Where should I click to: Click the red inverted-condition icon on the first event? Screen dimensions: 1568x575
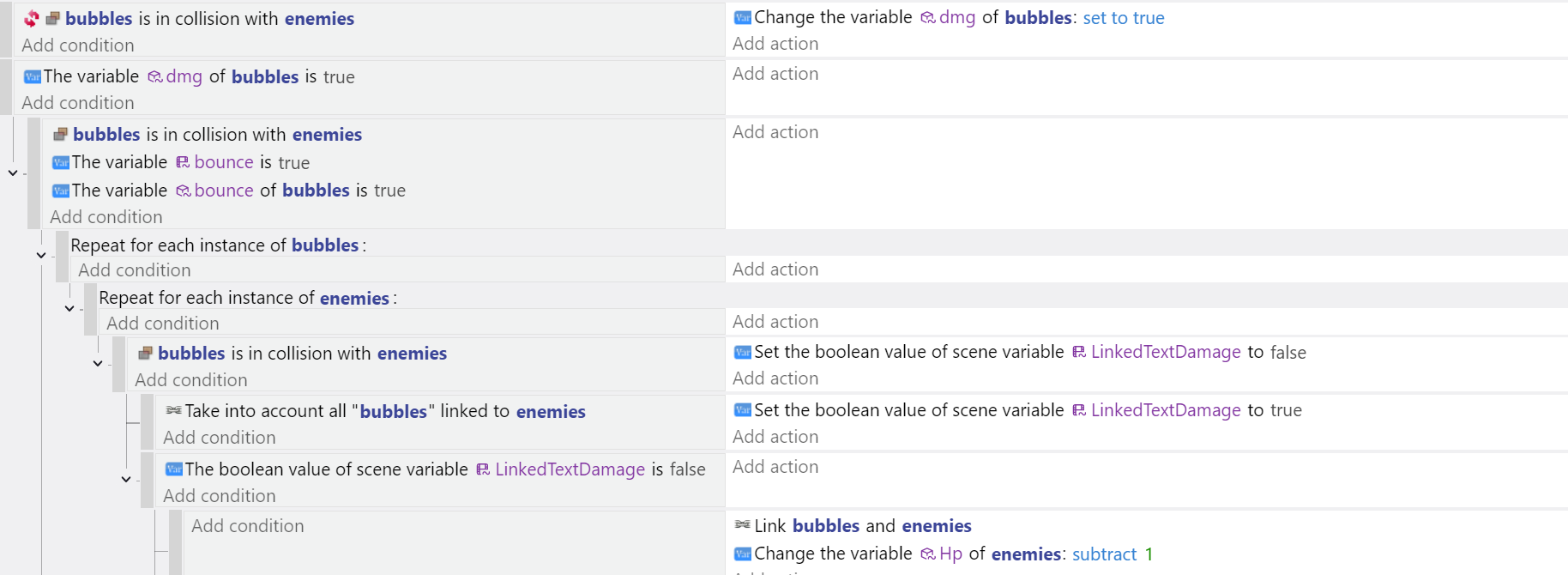pyautogui.click(x=32, y=18)
